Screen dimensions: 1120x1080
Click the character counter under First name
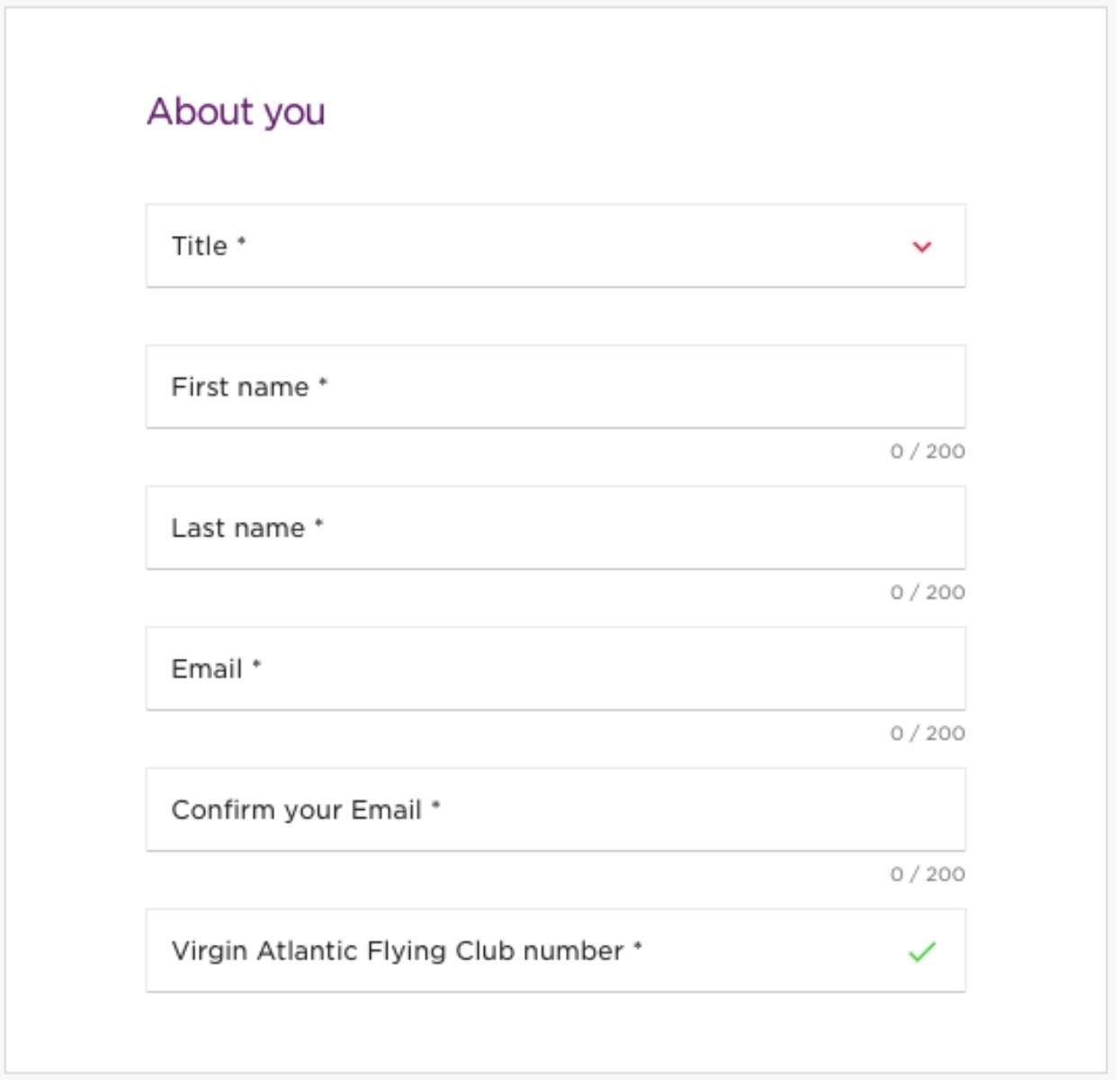point(927,452)
